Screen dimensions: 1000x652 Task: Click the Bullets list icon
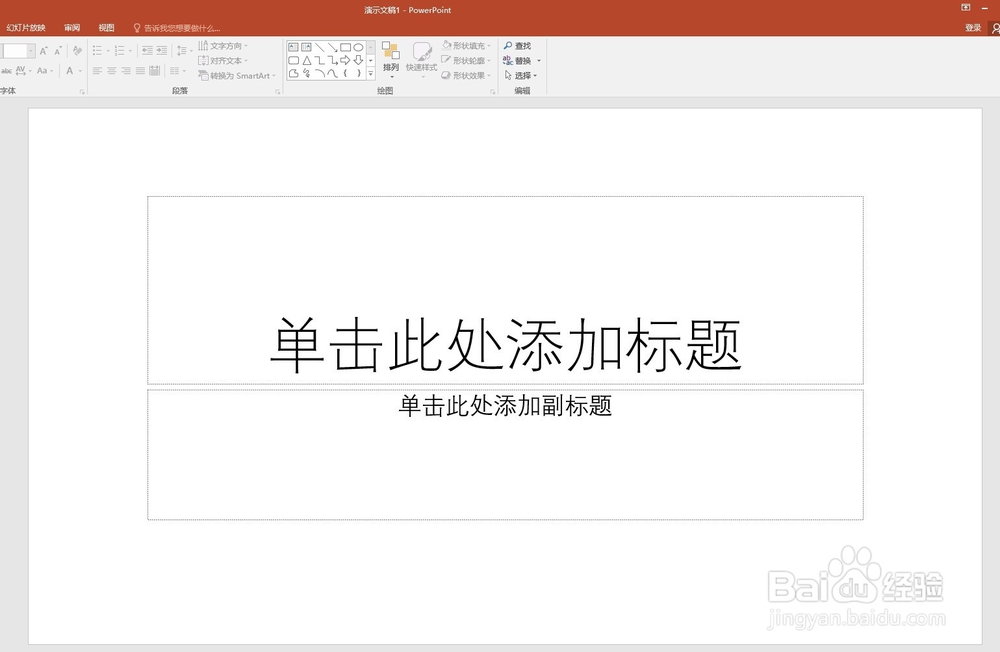click(x=97, y=50)
